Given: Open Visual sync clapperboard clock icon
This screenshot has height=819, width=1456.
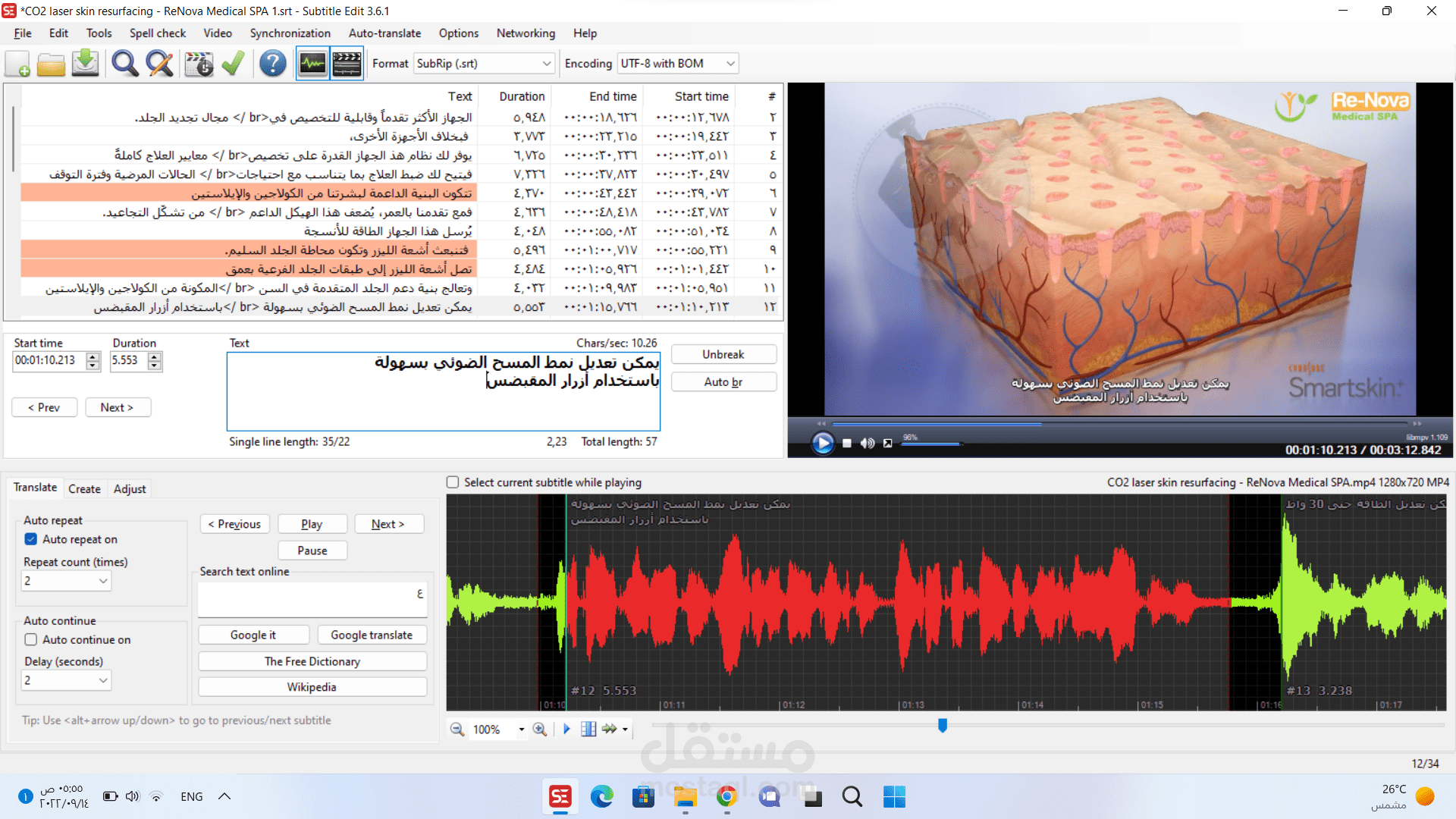Looking at the screenshot, I should (199, 64).
